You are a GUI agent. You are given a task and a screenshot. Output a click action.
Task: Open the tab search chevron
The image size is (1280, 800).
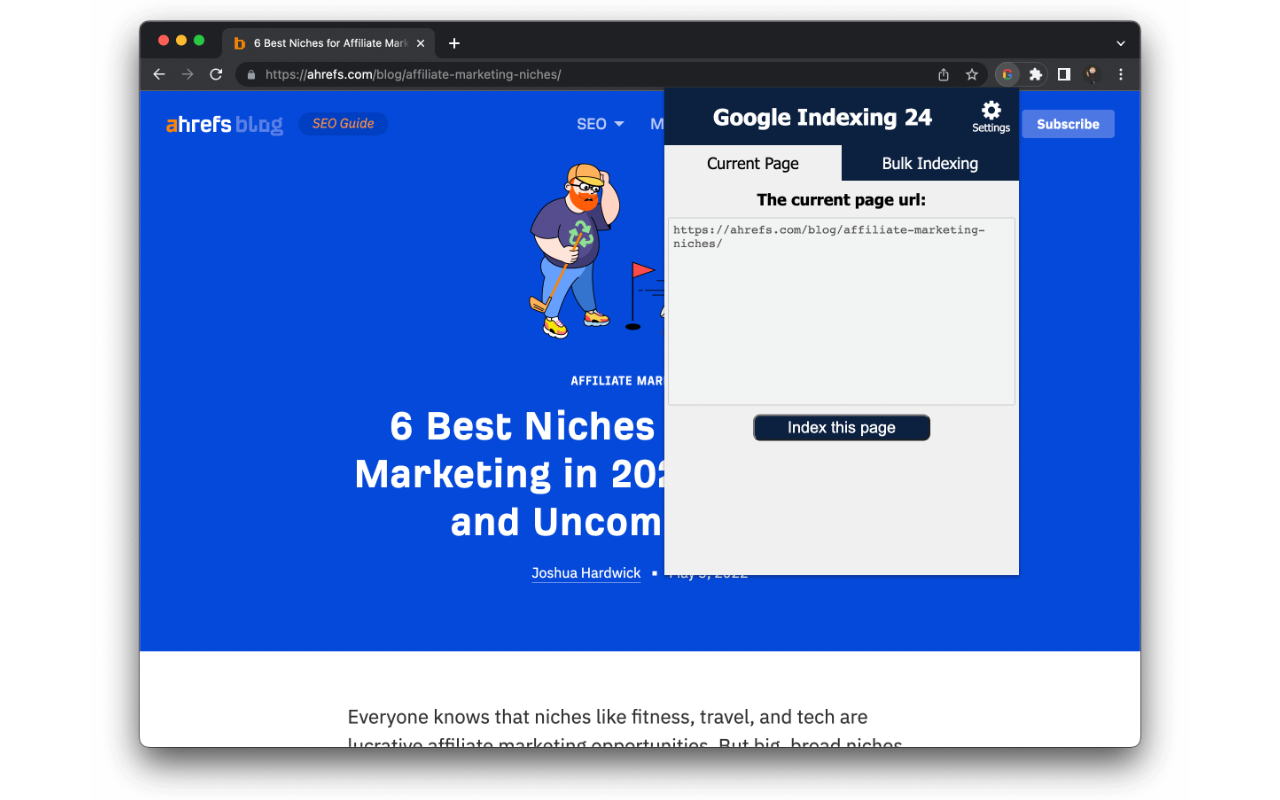tap(1120, 42)
